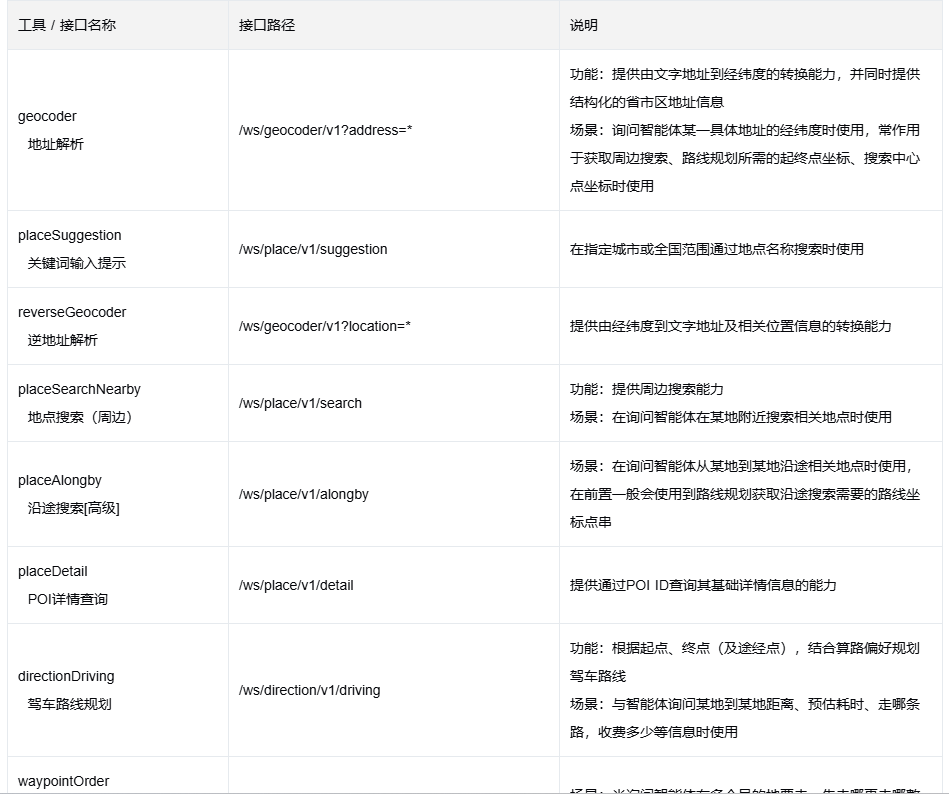Click the placeSearchNearby tool name
The image size is (949, 794).
click(79, 389)
